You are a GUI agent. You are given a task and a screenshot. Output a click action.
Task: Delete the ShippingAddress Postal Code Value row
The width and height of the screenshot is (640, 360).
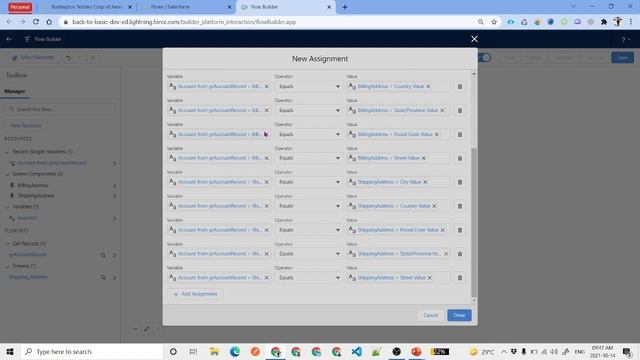click(x=460, y=230)
